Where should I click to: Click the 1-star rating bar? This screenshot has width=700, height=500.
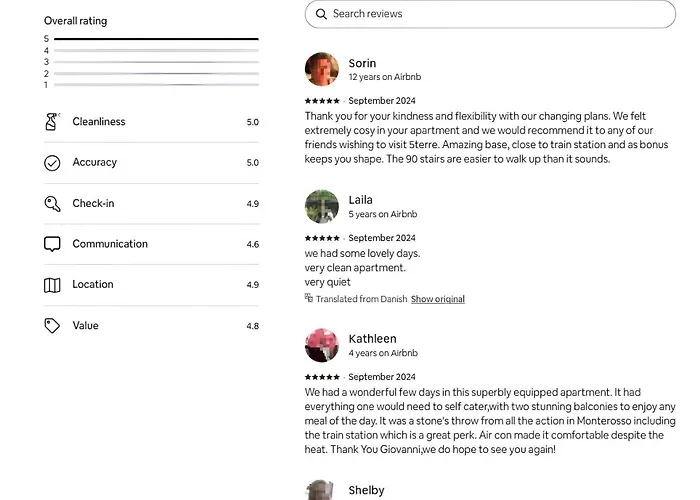click(x=156, y=85)
